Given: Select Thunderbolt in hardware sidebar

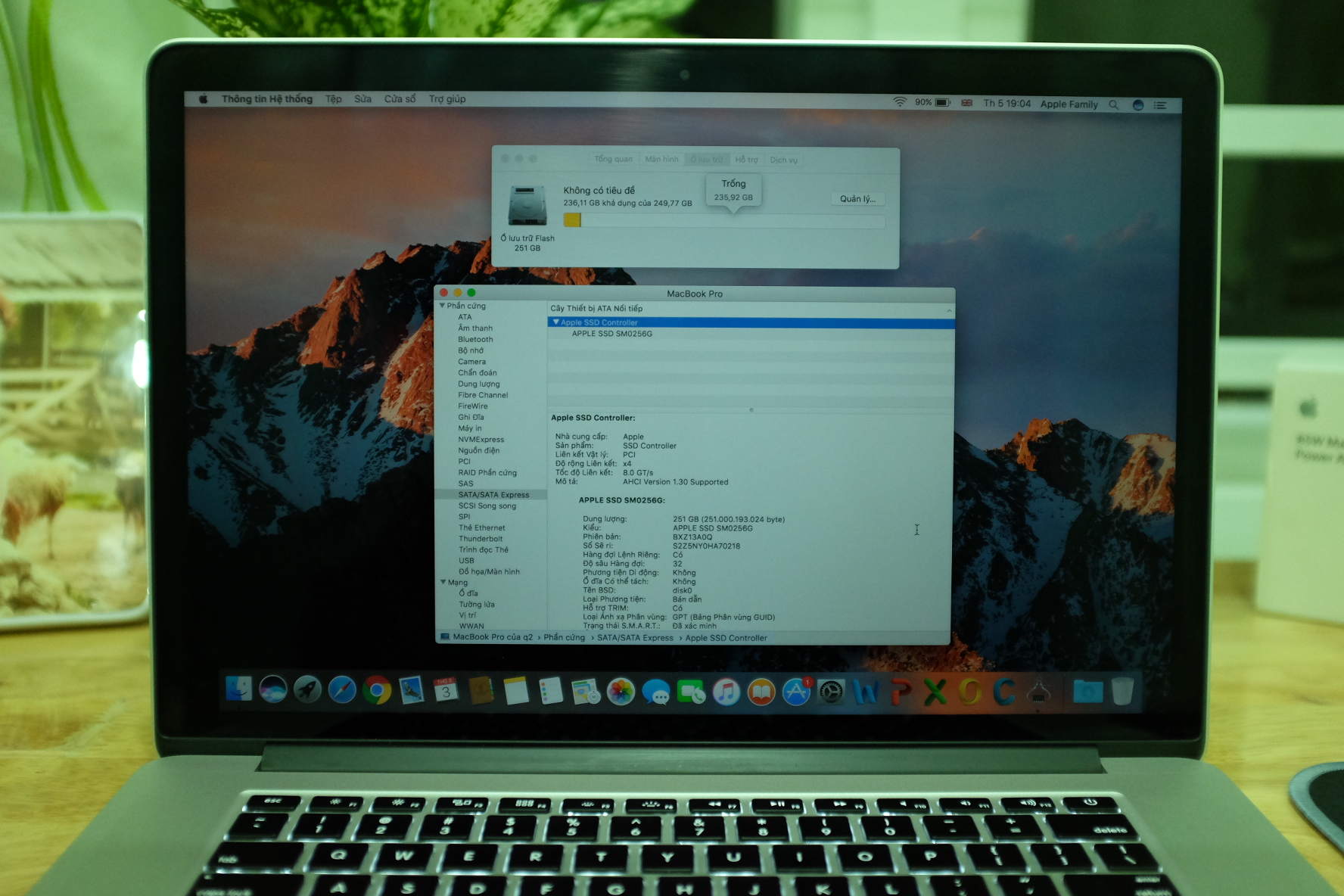Looking at the screenshot, I should (x=481, y=539).
